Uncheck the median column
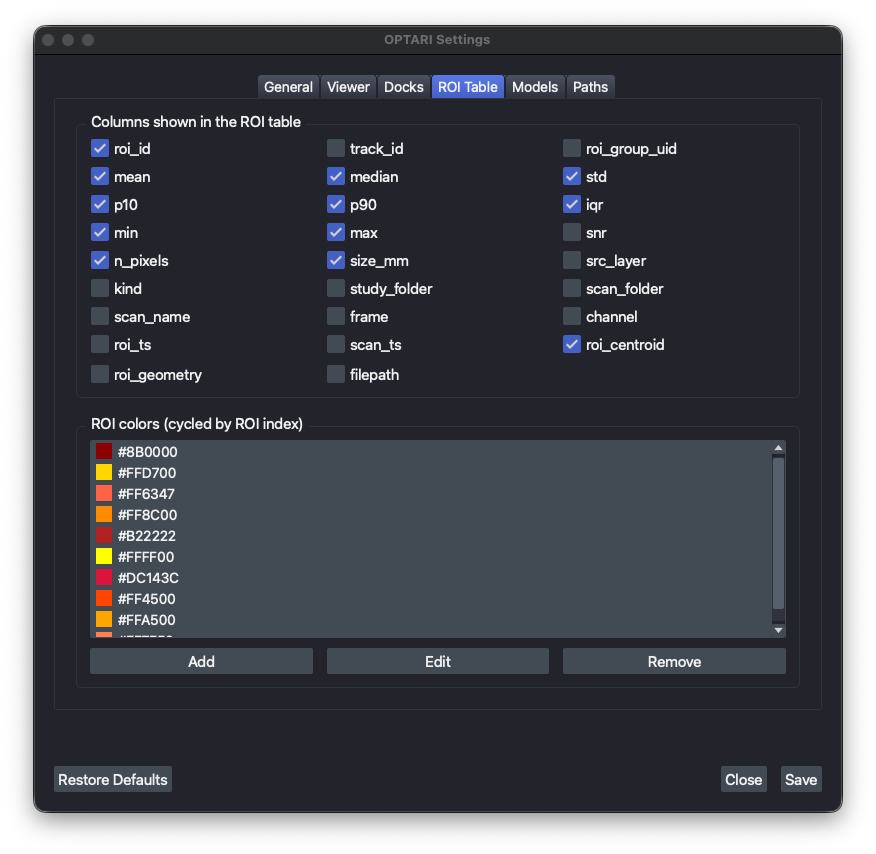Image resolution: width=876 pixels, height=854 pixels. coord(336,176)
